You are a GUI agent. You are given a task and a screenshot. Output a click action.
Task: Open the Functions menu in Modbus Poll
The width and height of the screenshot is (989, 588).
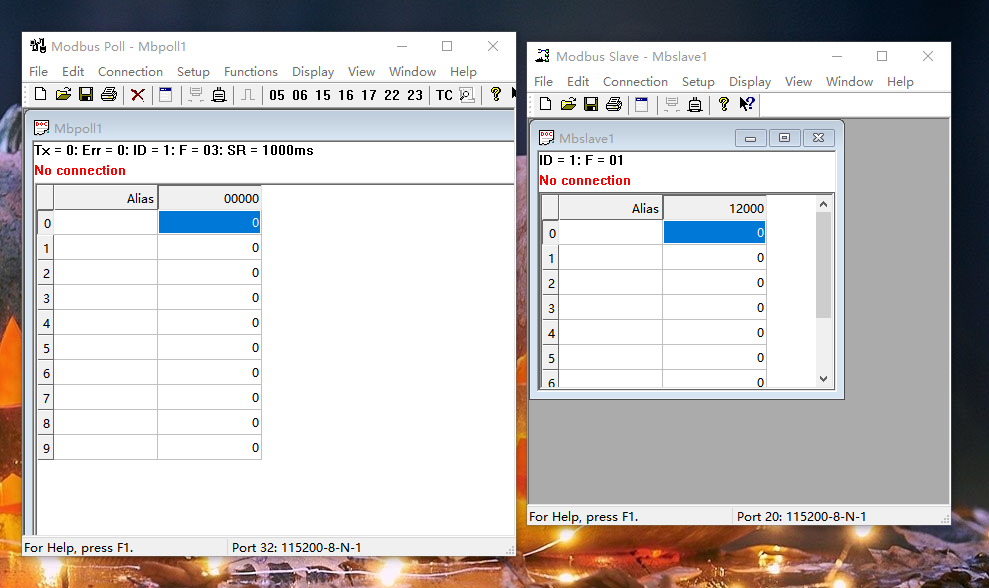[250, 72]
